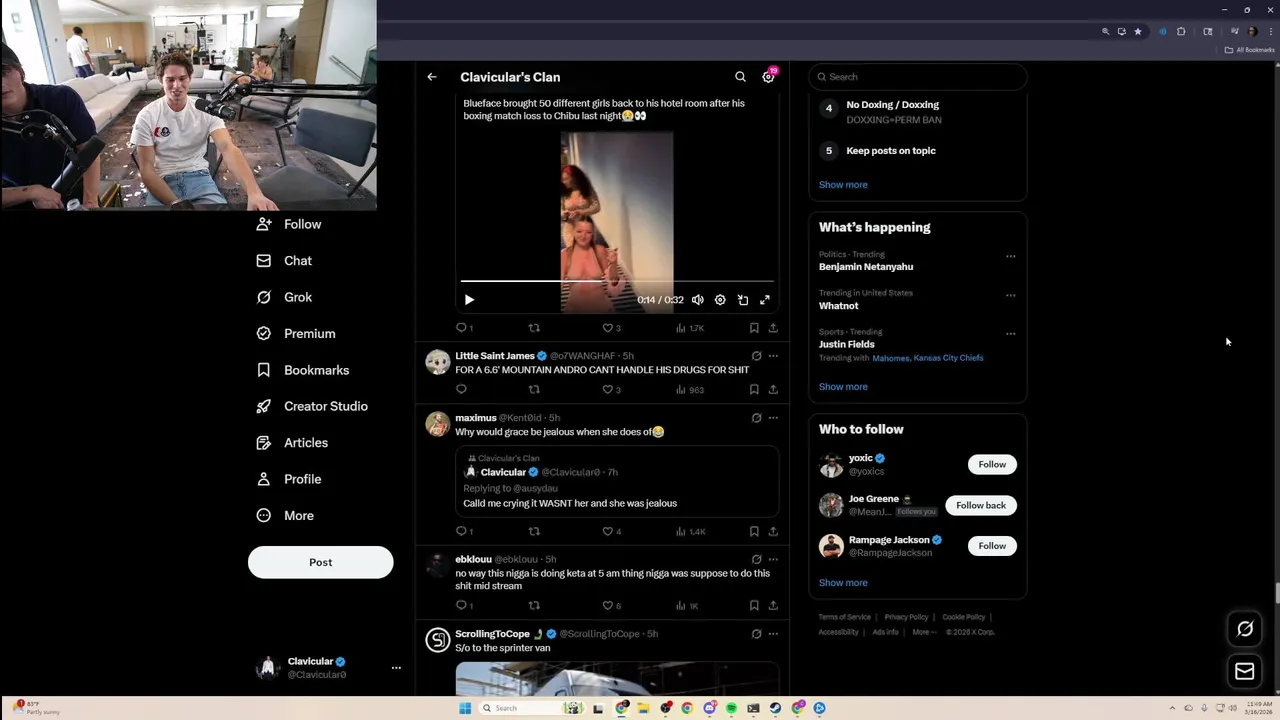Focus the X Search field

(918, 77)
